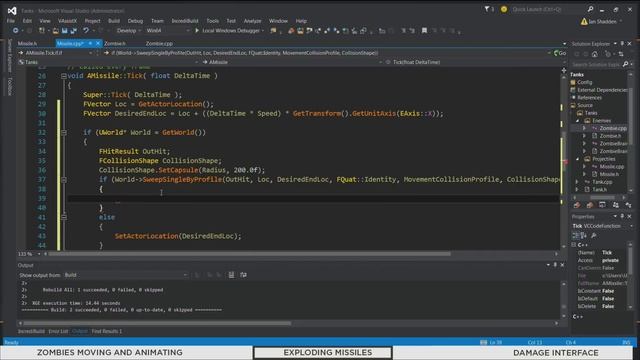Screen dimensions: 640x360
Task: Click the editor horizontal scrollbar
Action: click(250, 254)
